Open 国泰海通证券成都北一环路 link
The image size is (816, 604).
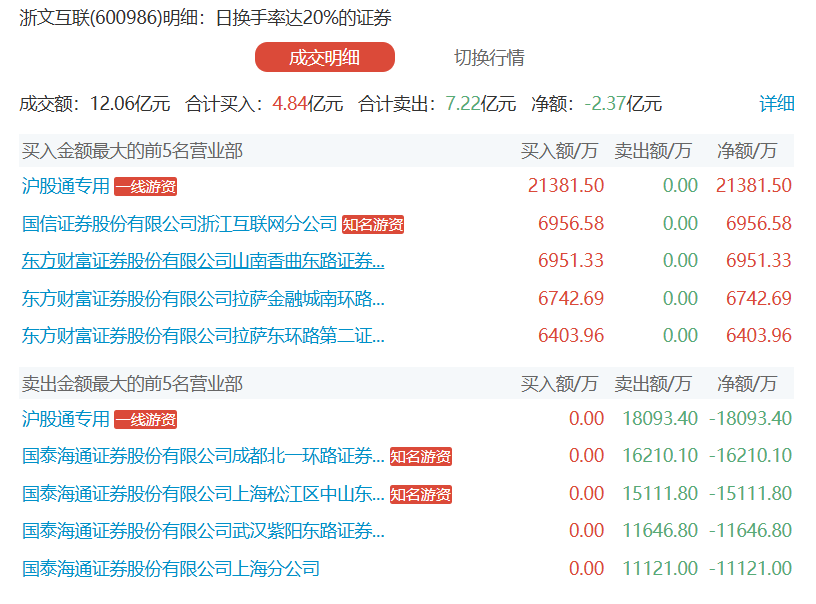tap(203, 456)
